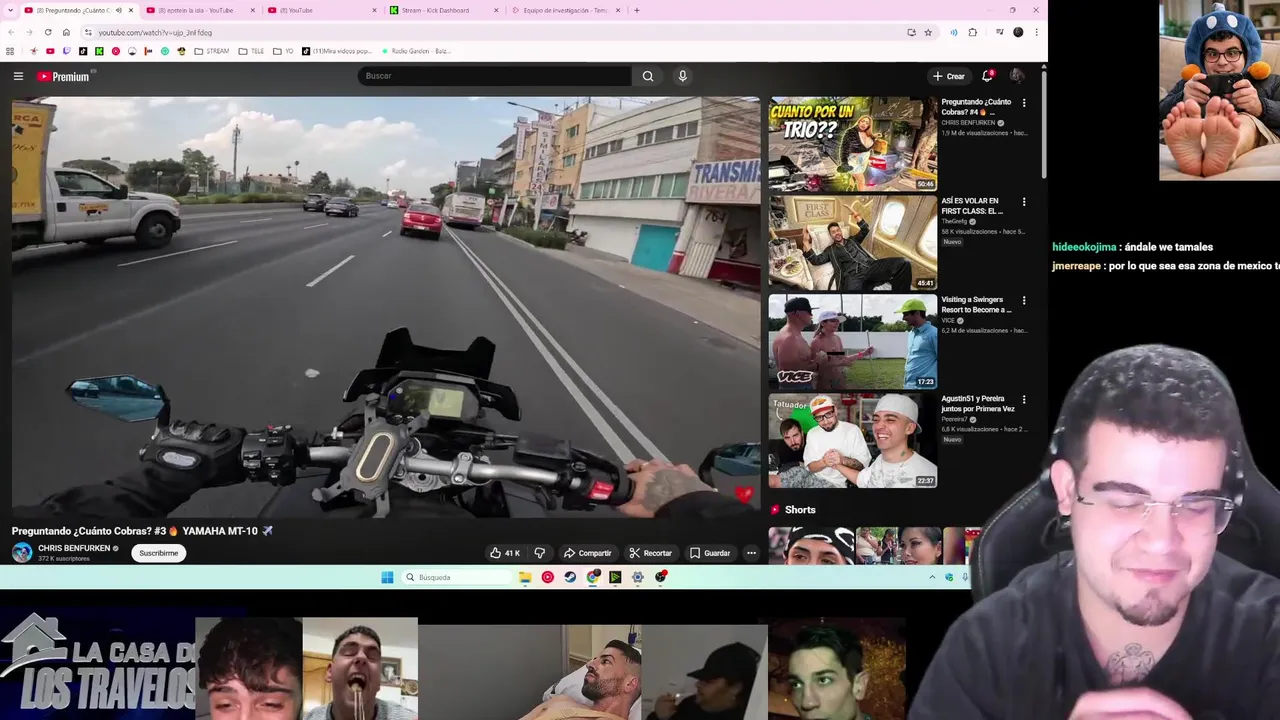This screenshot has width=1280, height=720.
Task: Dislike the video with thumbs-down
Action: (x=540, y=553)
